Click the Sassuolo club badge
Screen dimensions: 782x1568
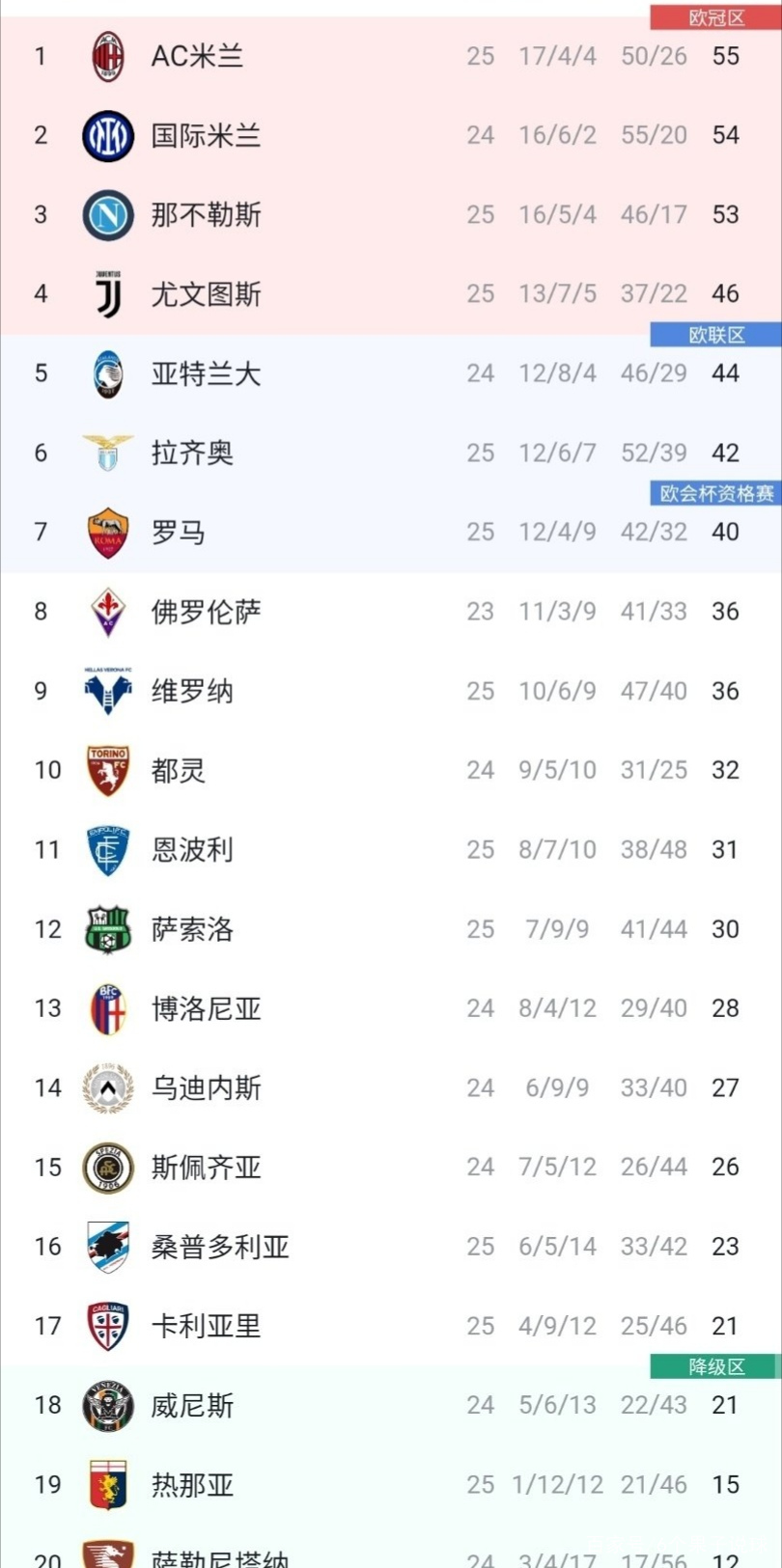[x=107, y=929]
